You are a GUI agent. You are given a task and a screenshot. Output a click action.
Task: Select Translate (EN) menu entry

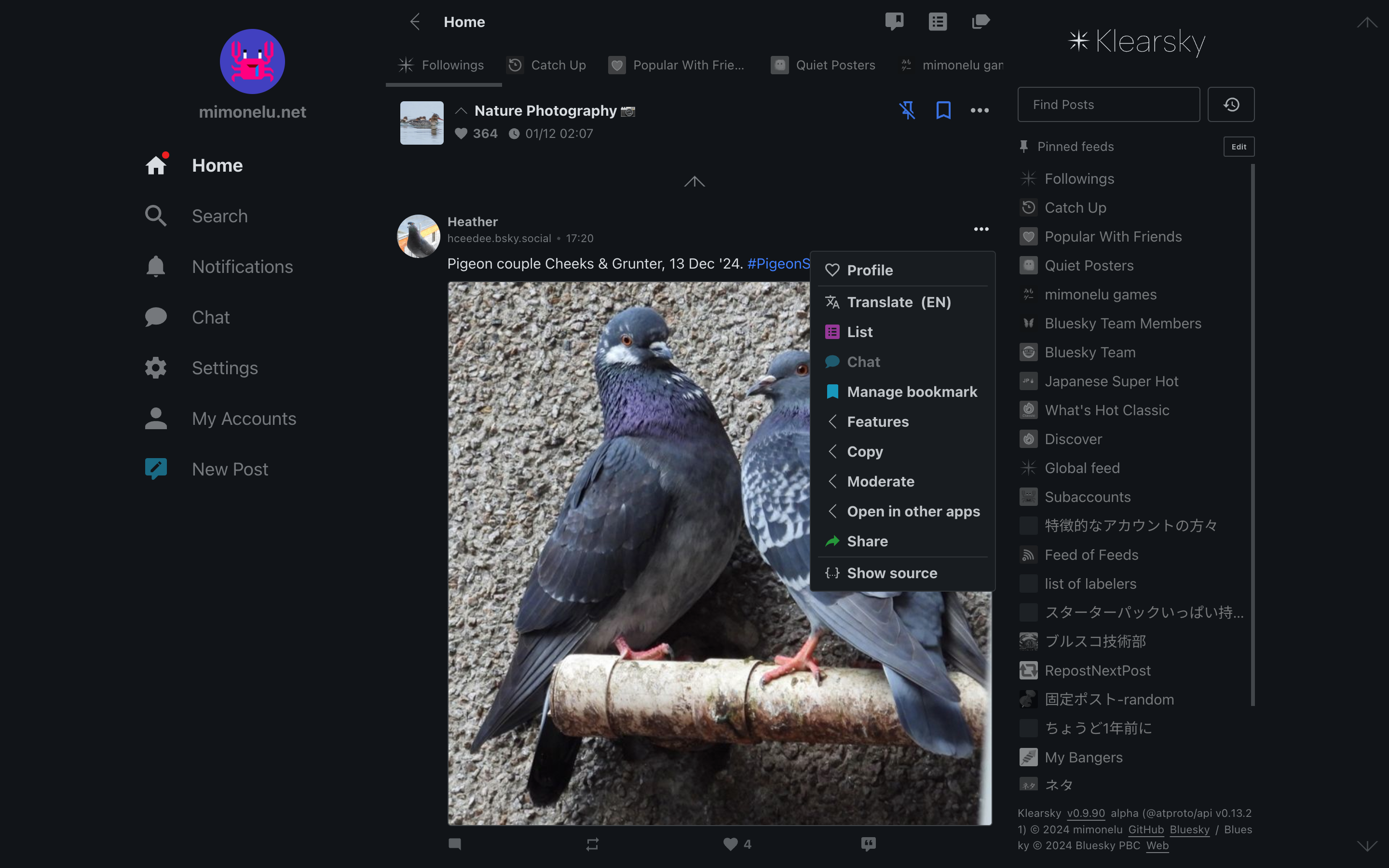point(898,302)
